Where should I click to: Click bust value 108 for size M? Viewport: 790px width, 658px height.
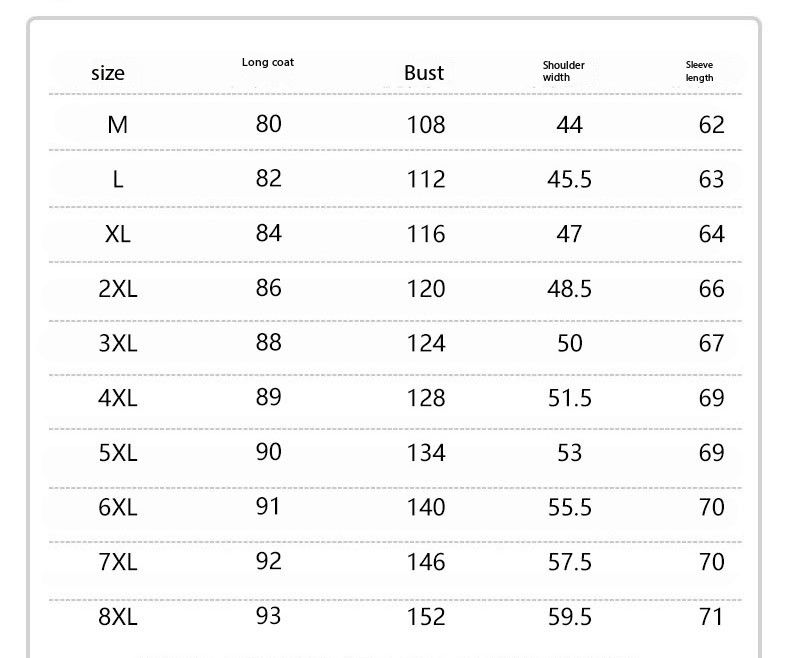click(426, 125)
